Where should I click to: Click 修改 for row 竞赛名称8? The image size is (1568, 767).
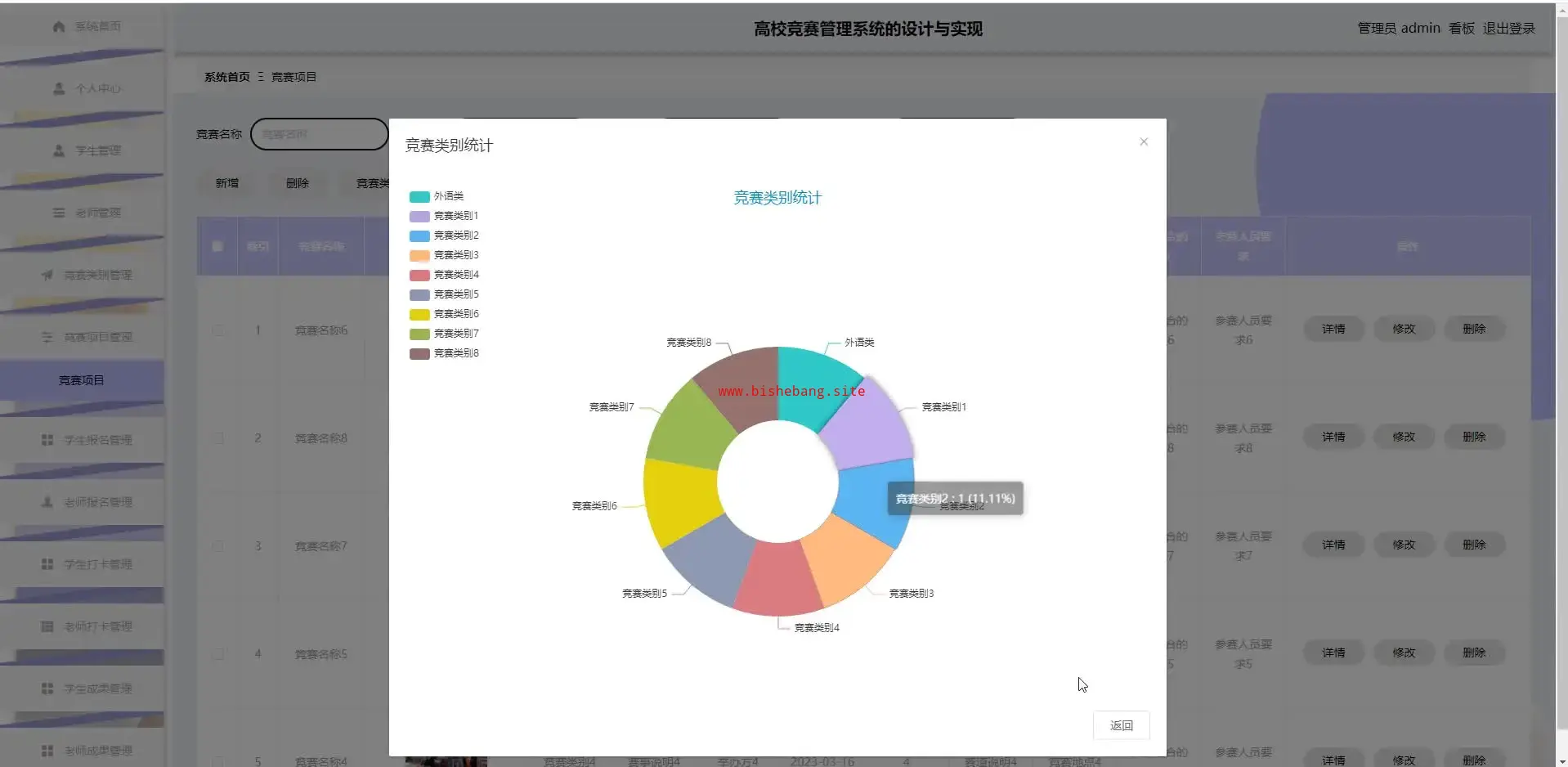(x=1404, y=437)
